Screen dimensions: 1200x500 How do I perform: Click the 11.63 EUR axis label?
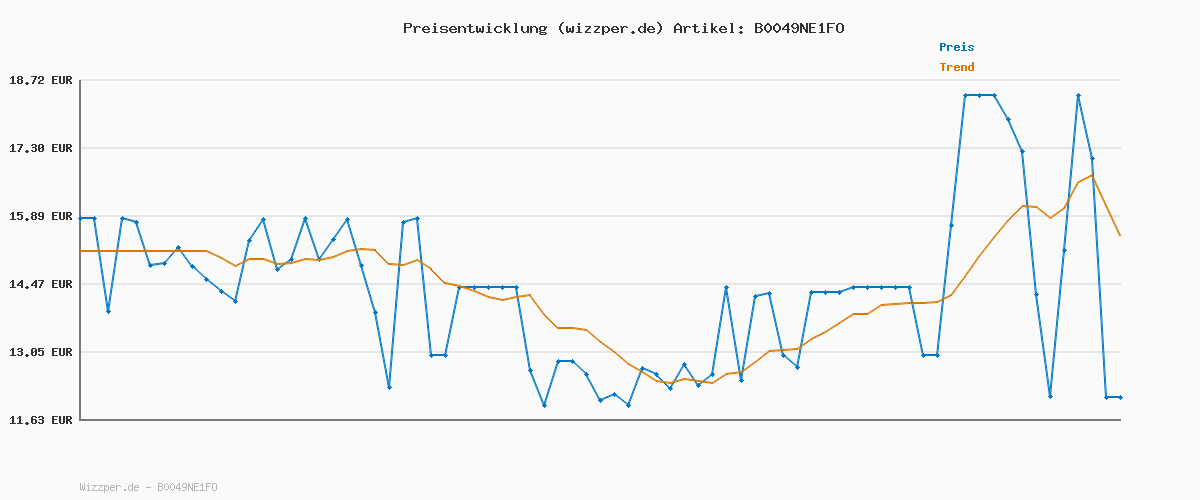click(x=41, y=420)
